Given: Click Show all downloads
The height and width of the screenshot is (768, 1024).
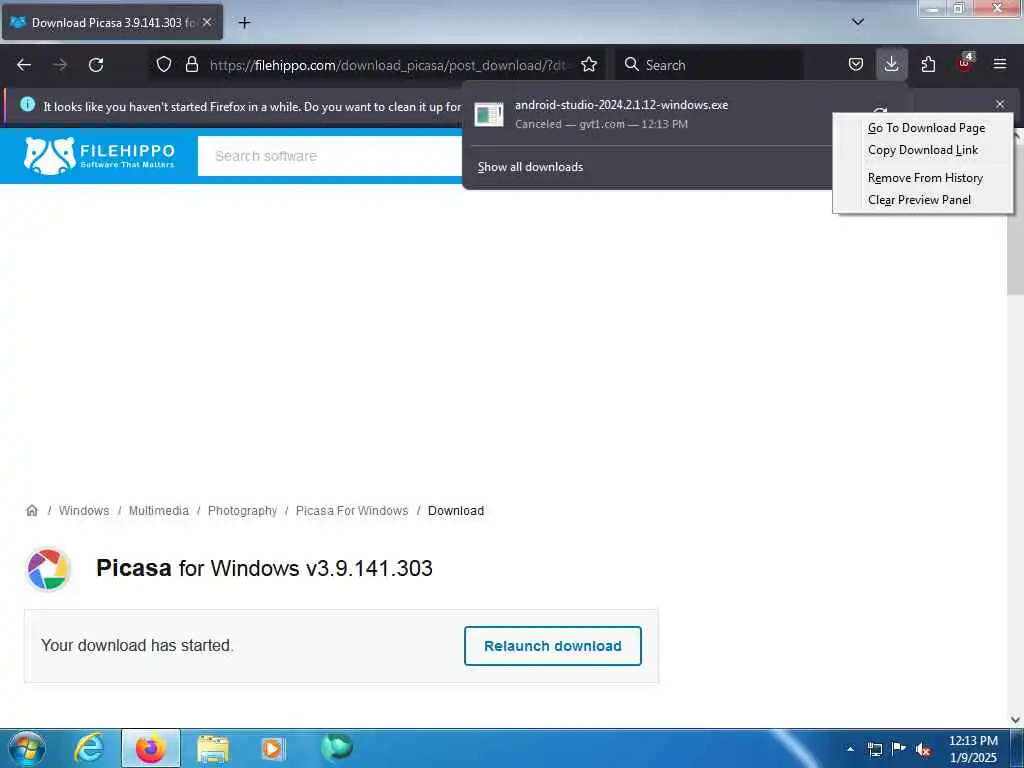Looking at the screenshot, I should (530, 167).
